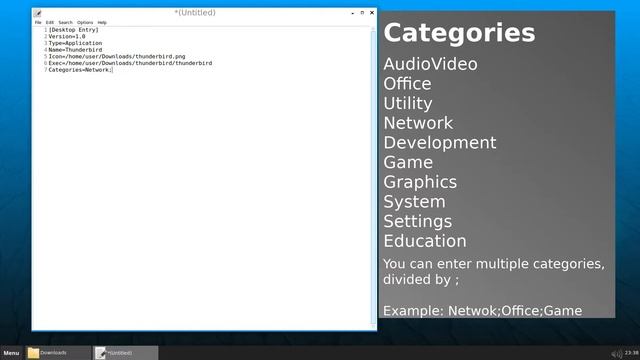Open the Options menu
640x360 pixels.
click(x=85, y=22)
